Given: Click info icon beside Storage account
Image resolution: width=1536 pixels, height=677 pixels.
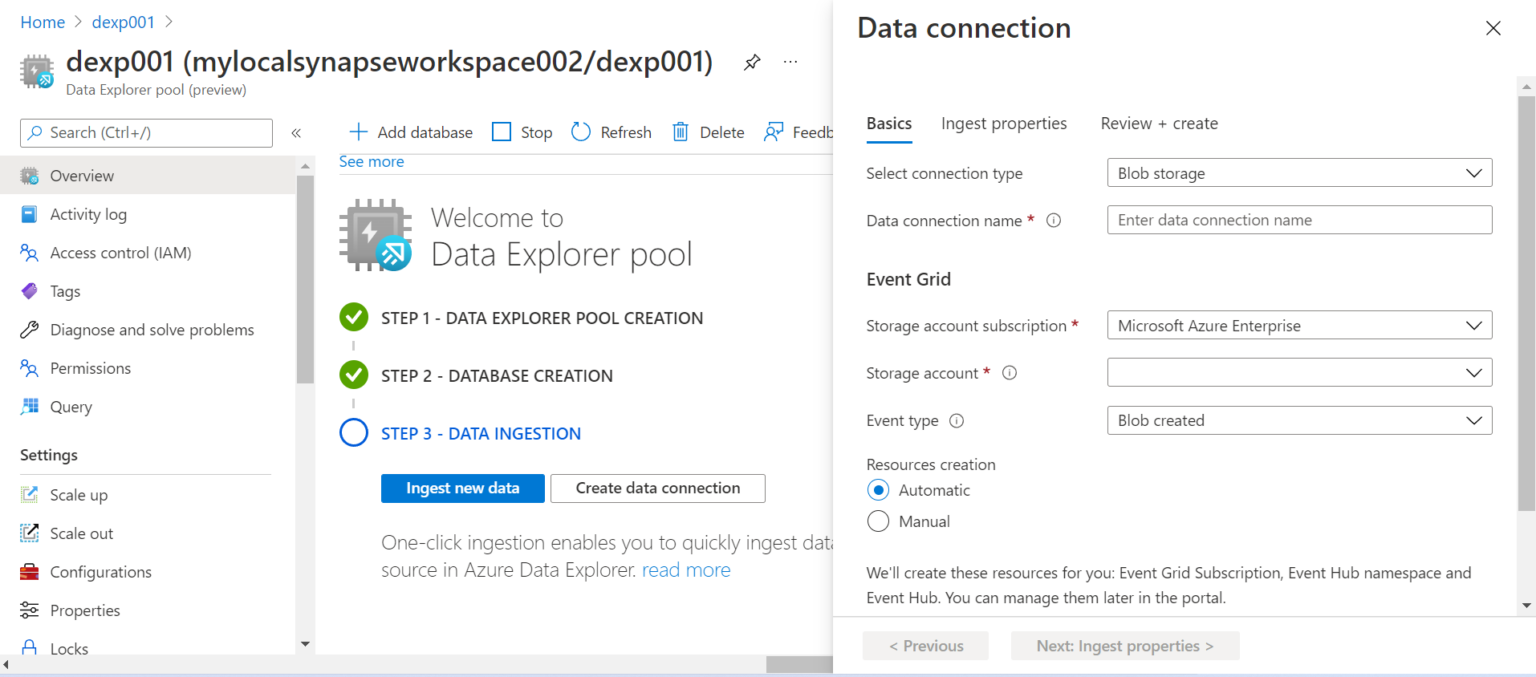Looking at the screenshot, I should click(1009, 373).
